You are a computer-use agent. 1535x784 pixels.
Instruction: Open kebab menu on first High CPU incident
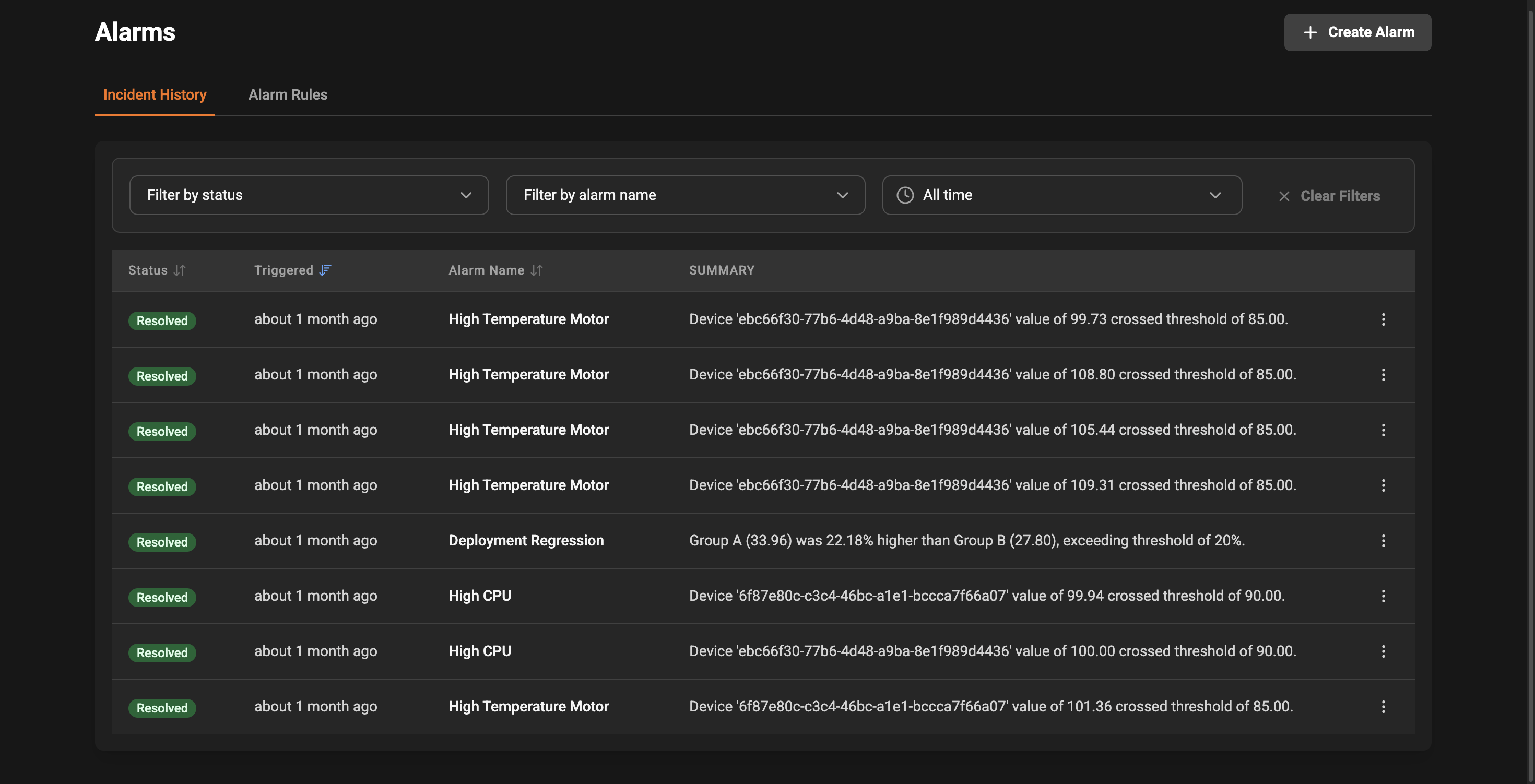coord(1384,596)
